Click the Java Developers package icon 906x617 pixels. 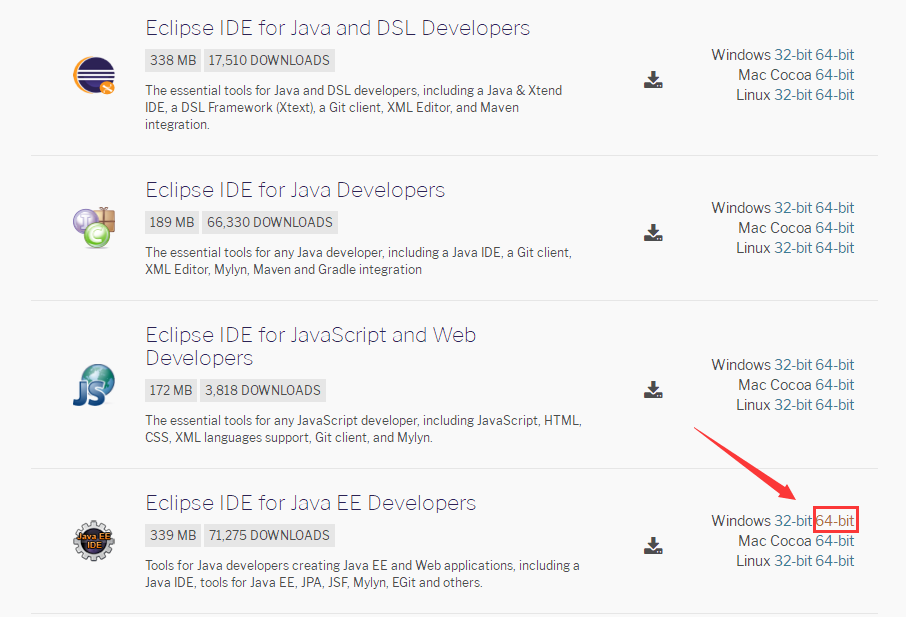tap(94, 228)
